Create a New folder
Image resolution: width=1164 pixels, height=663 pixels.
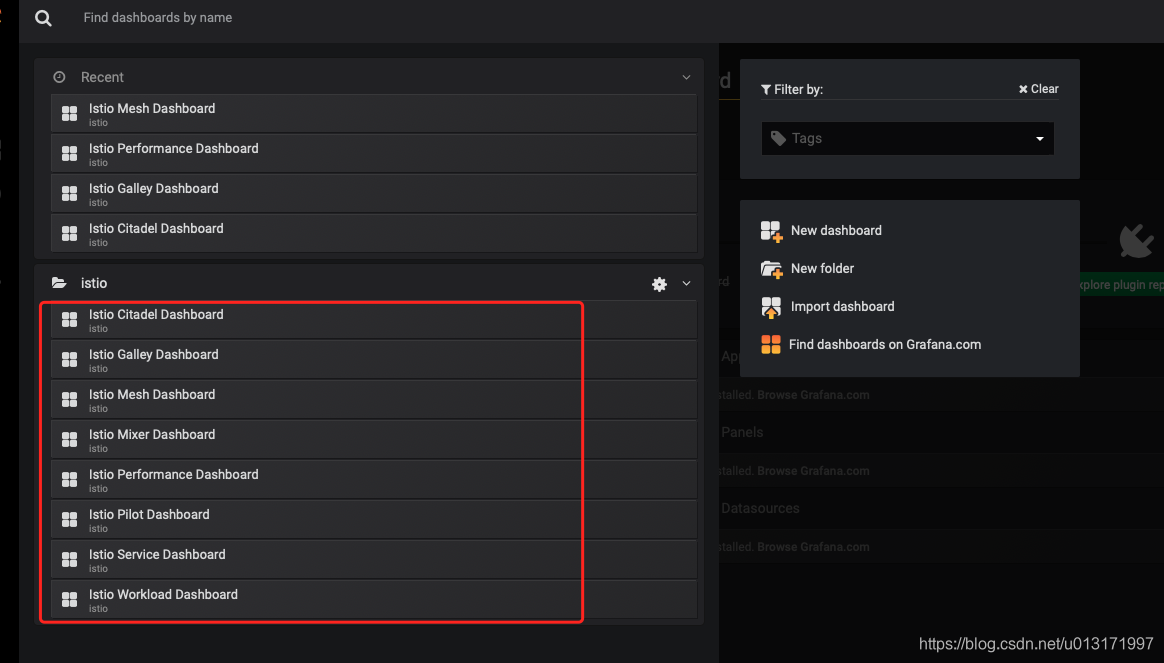(x=823, y=269)
